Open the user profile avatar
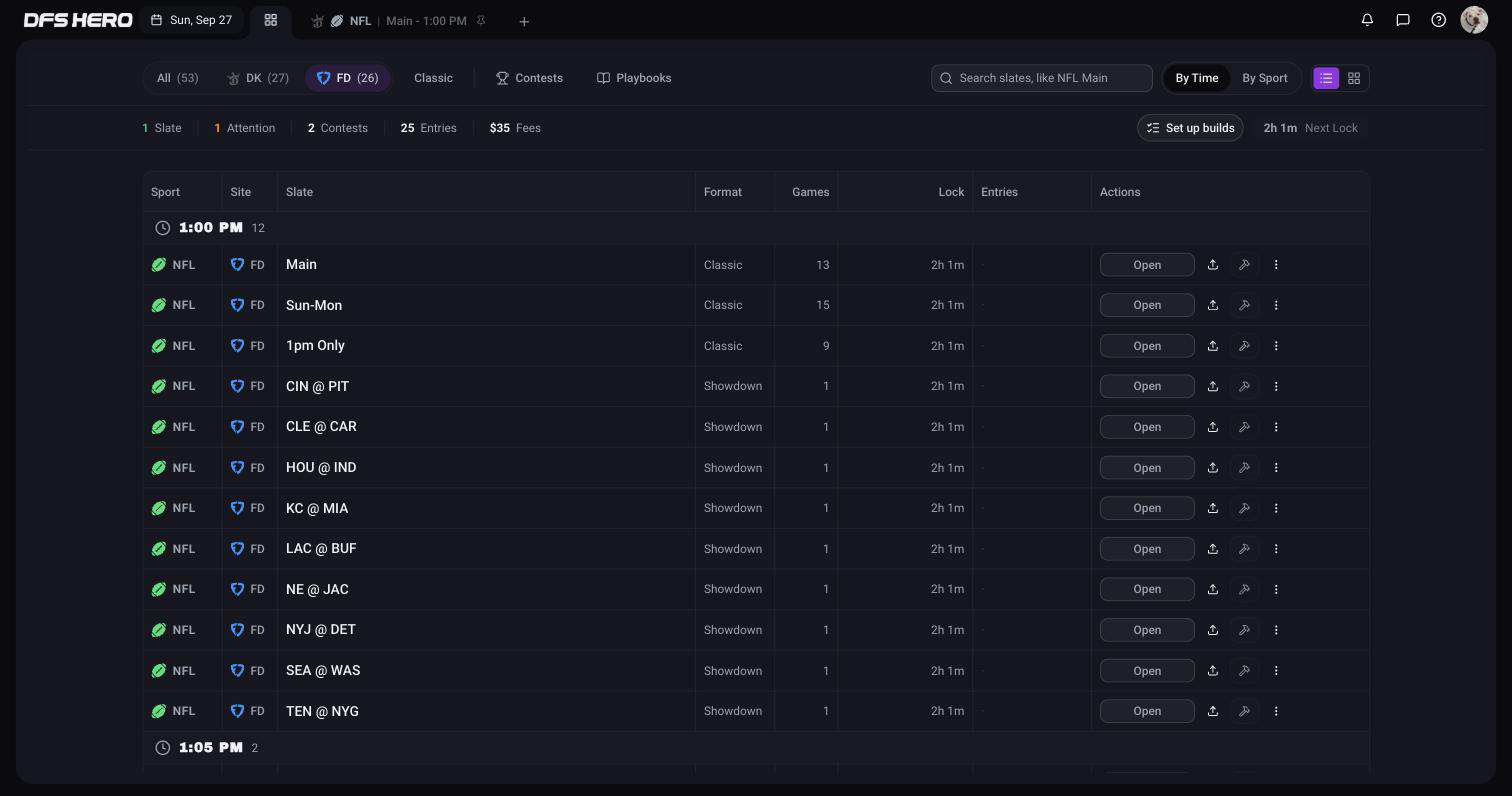Image resolution: width=1512 pixels, height=796 pixels. (1474, 20)
